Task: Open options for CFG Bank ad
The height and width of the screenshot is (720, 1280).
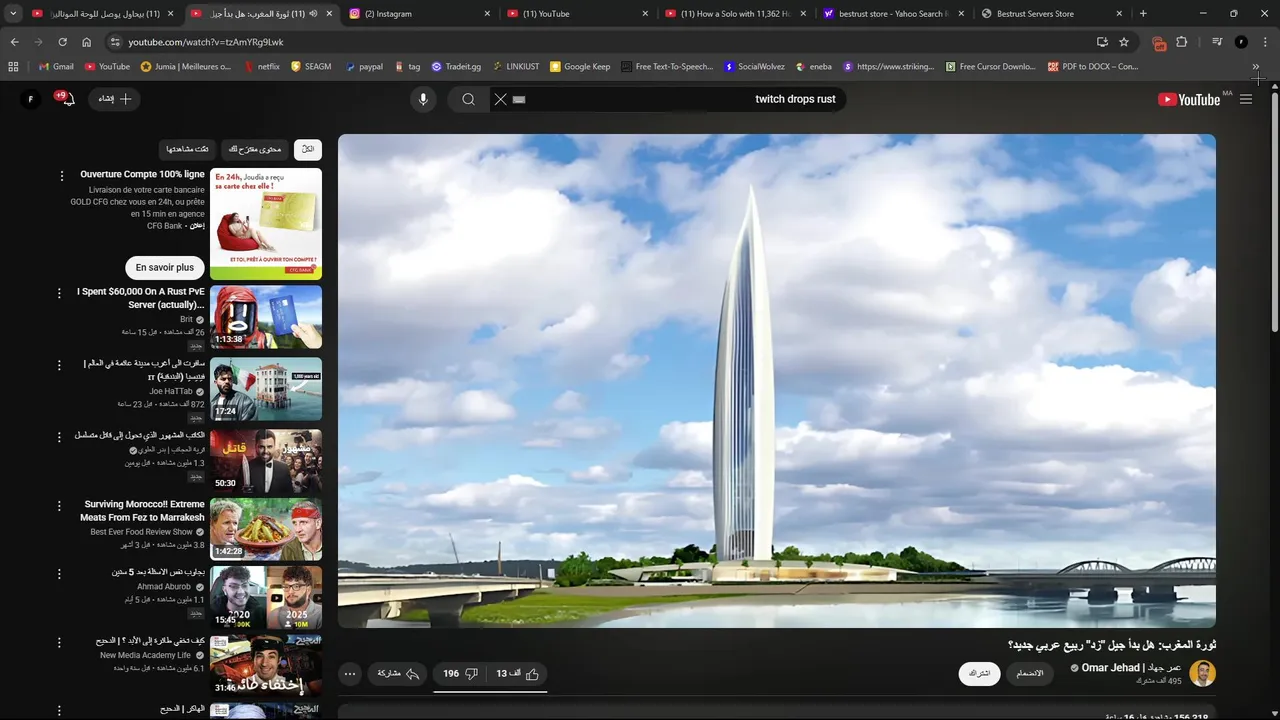Action: (x=61, y=176)
